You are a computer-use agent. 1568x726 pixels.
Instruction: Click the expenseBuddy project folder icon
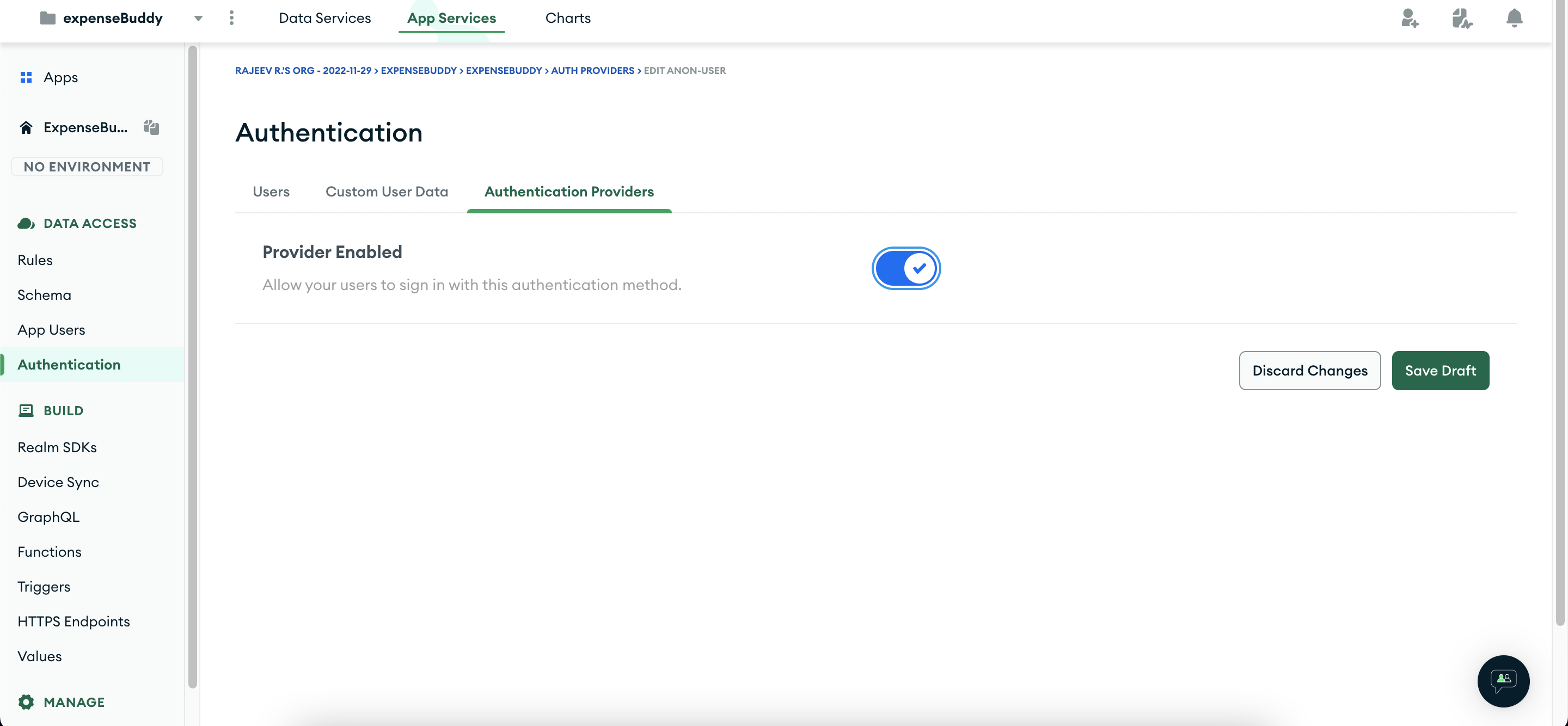click(47, 19)
